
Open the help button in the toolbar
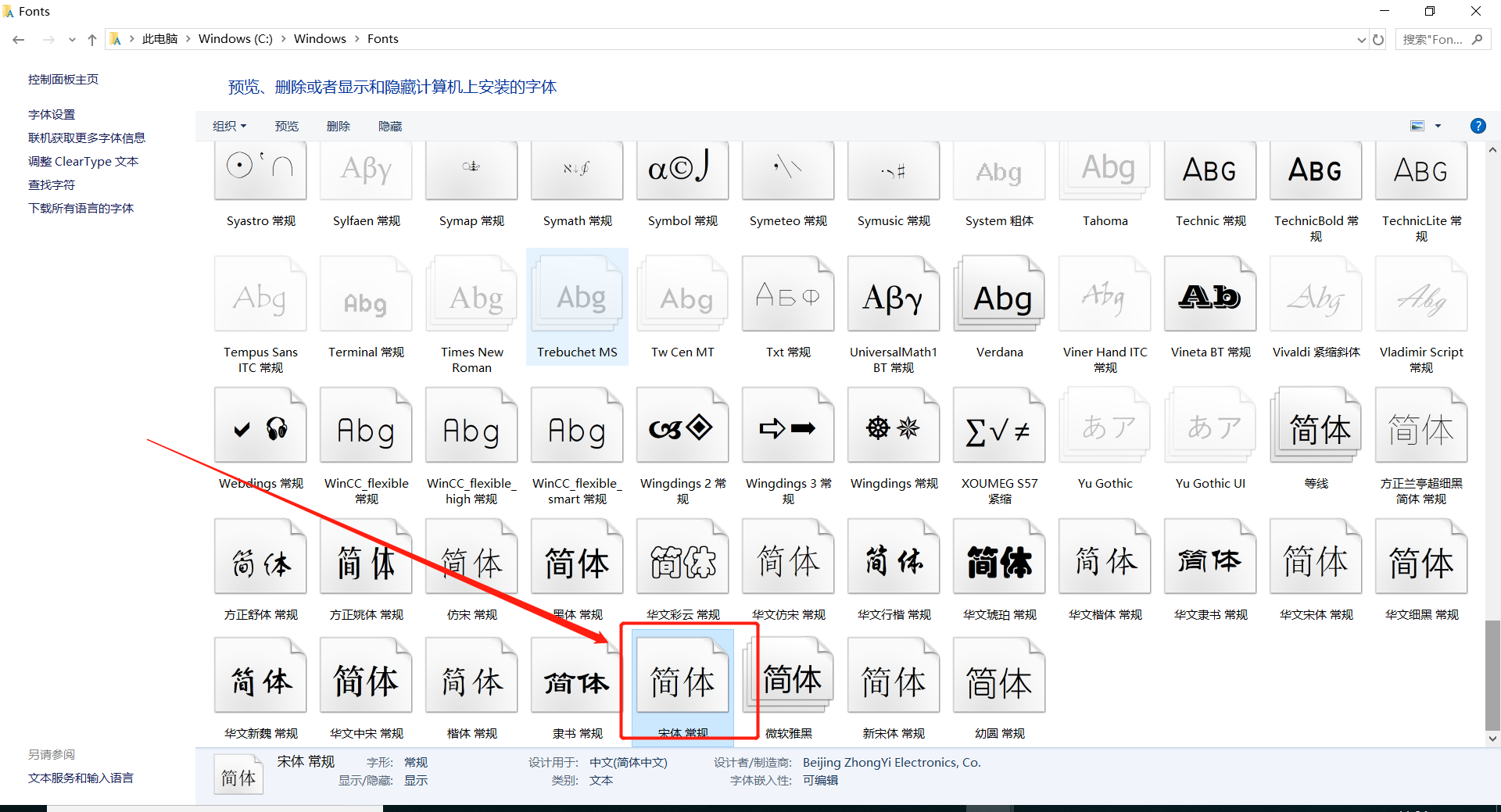click(1478, 126)
